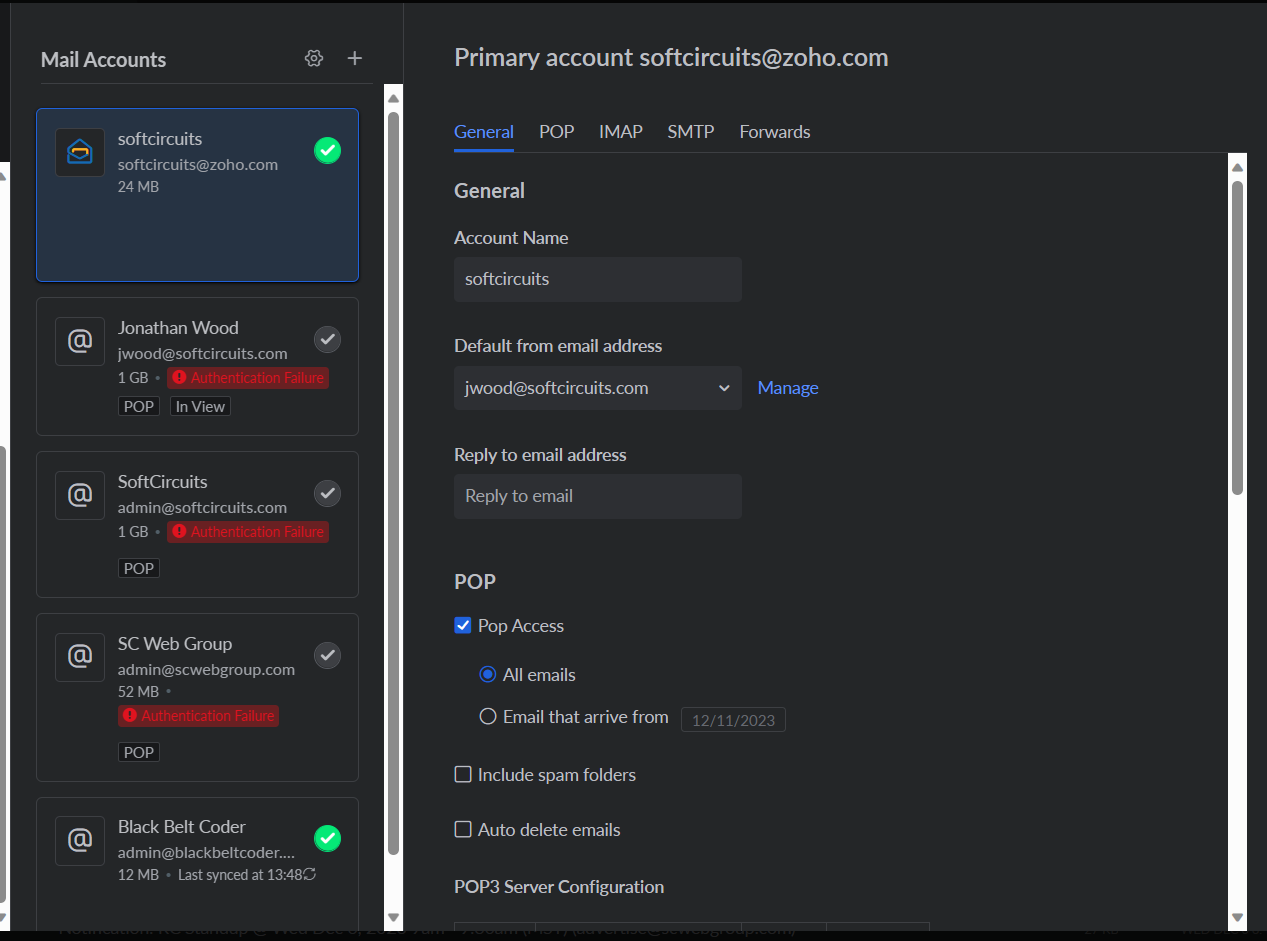Click Authentication Failure badge on admin@softcircuits.com
1267x941 pixels.
tap(248, 532)
